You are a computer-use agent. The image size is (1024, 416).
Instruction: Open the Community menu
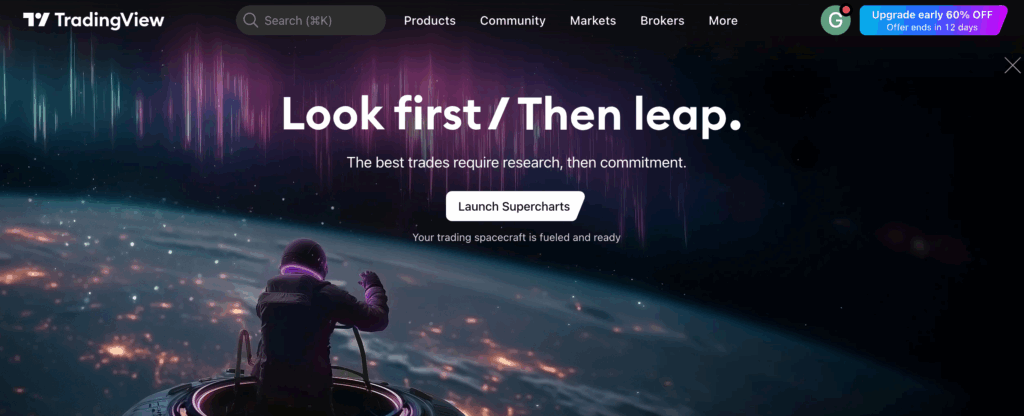(513, 21)
